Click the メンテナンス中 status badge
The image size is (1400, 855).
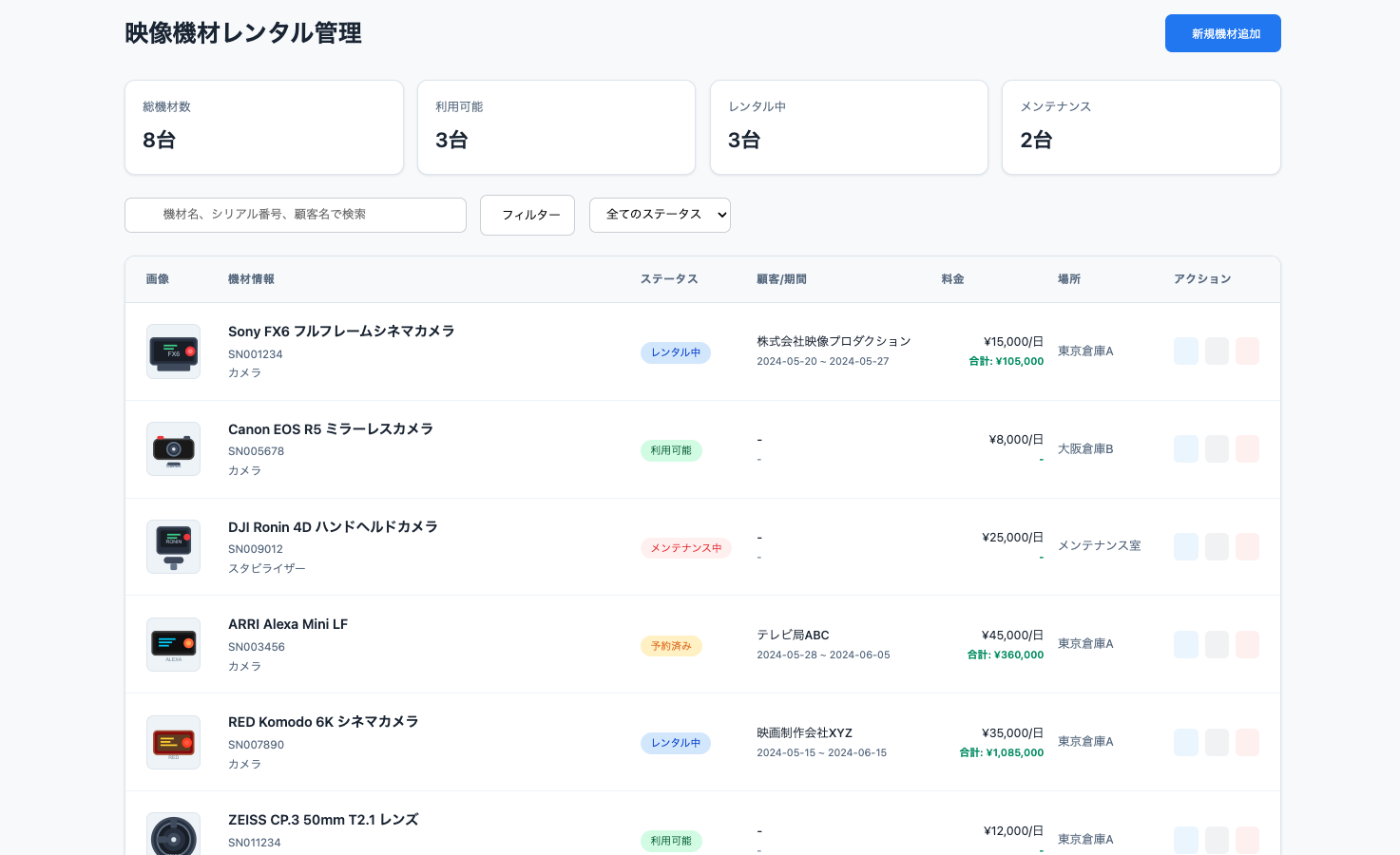686,548
